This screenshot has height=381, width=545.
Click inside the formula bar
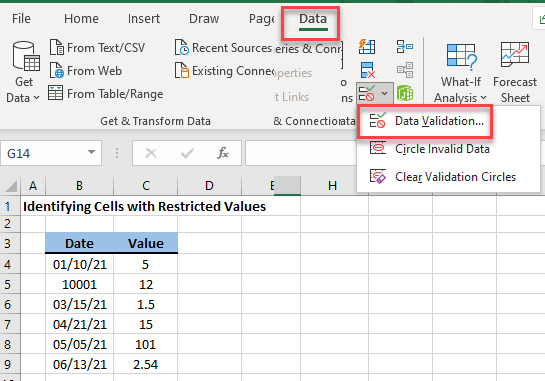301,153
